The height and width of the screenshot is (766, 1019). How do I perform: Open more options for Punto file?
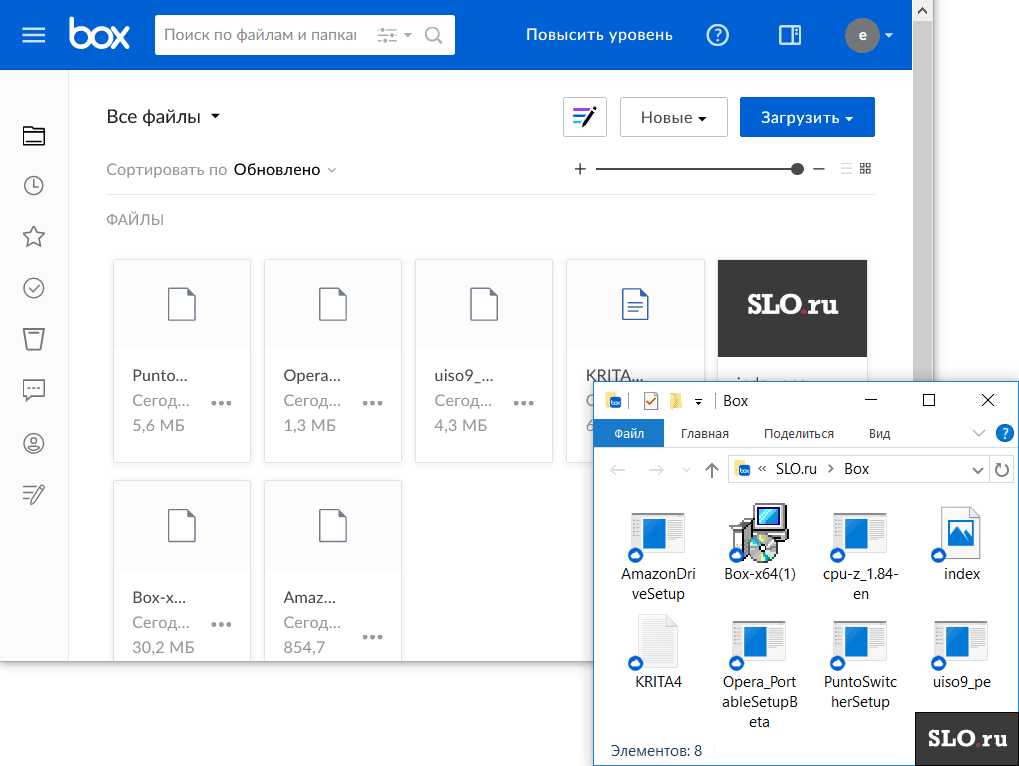[222, 403]
